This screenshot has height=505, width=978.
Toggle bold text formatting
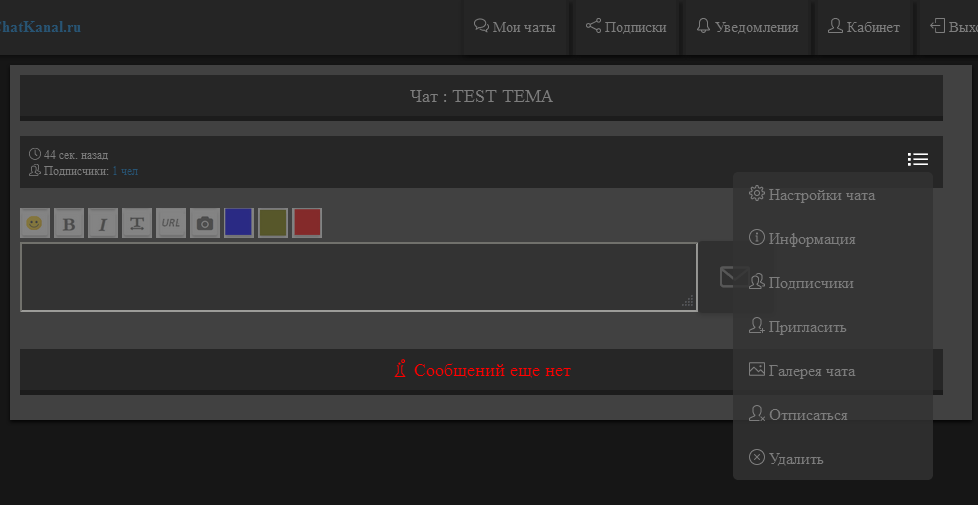[69, 223]
